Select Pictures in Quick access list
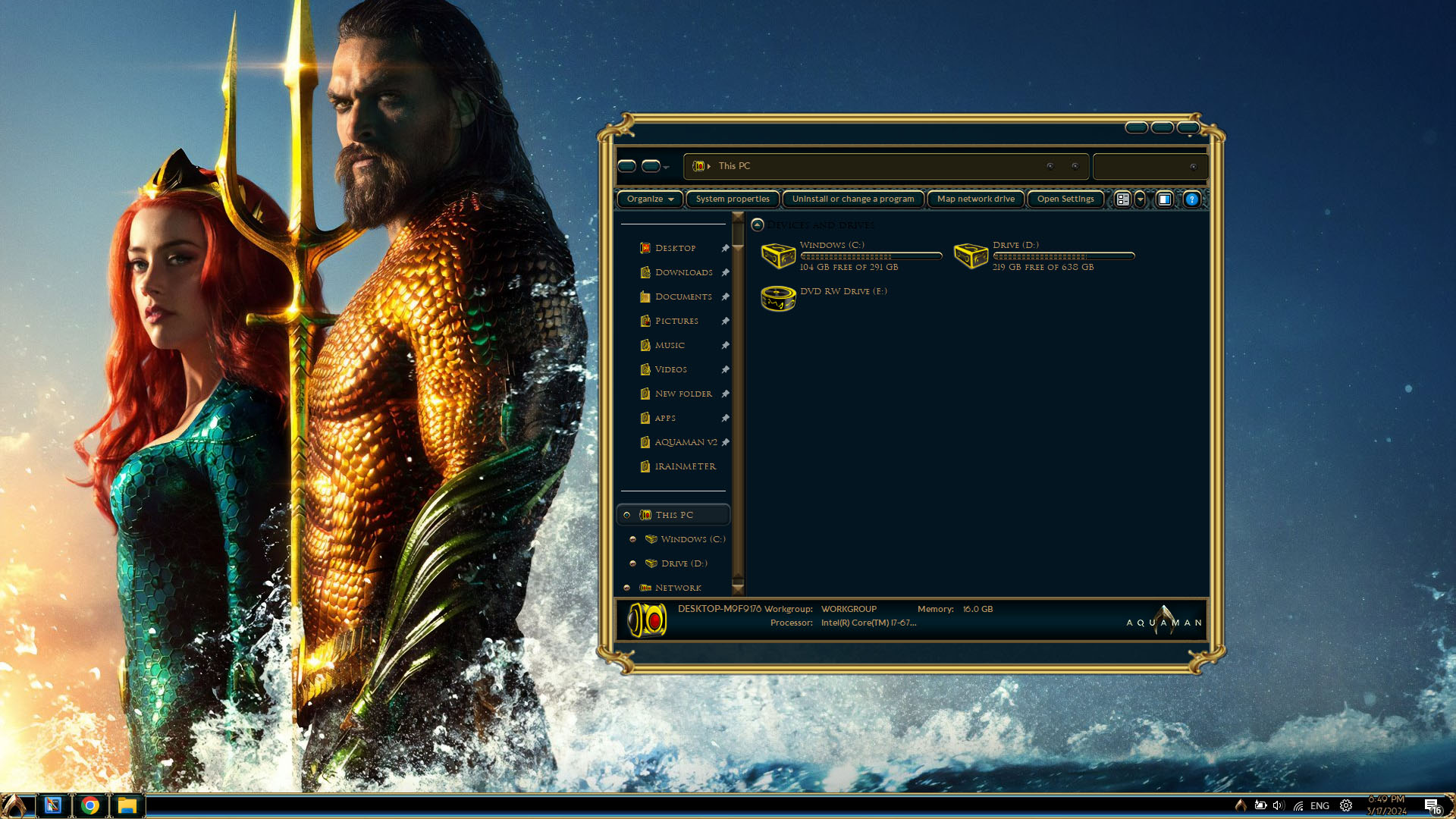The height and width of the screenshot is (819, 1456). coord(676,321)
